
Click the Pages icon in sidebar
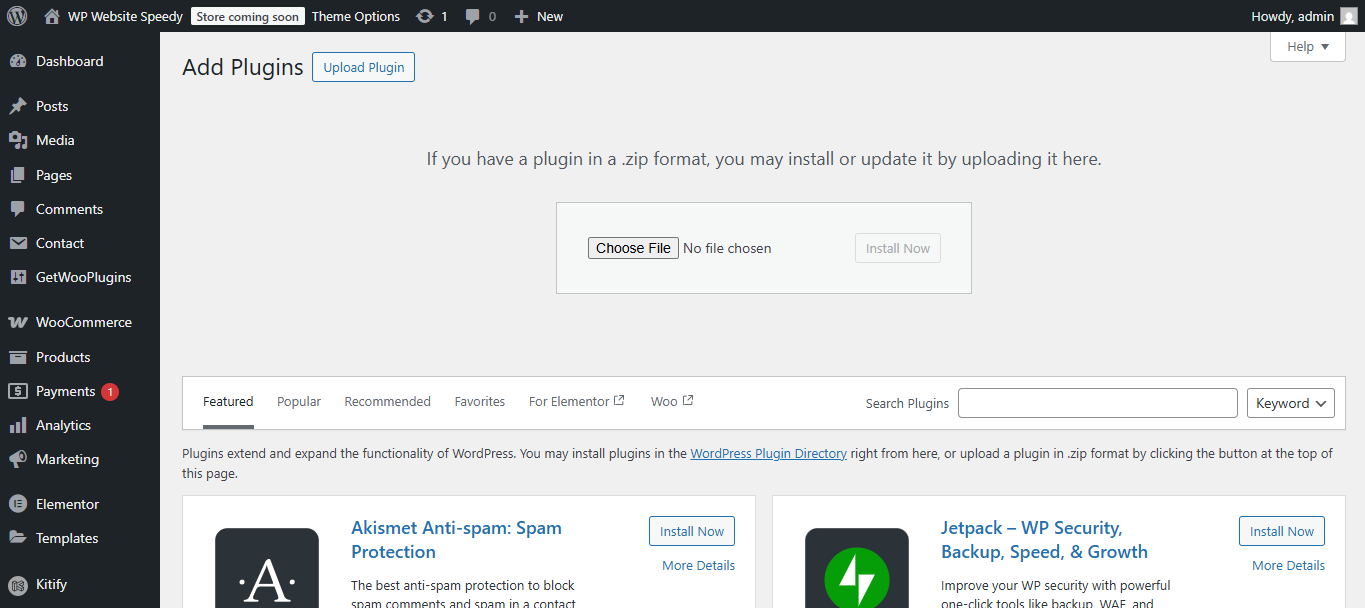tap(18, 175)
